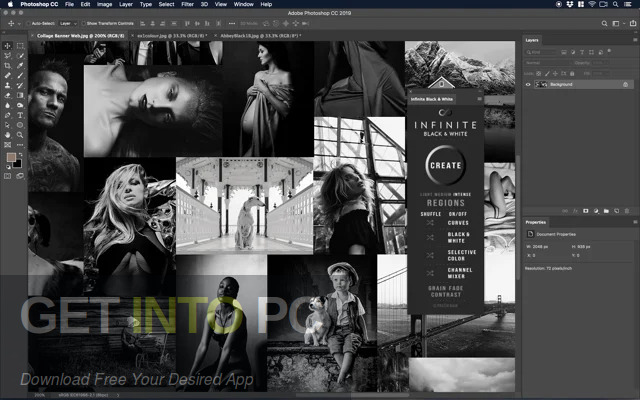Select the Hand tool
The height and width of the screenshot is (400, 640).
coord(8,135)
